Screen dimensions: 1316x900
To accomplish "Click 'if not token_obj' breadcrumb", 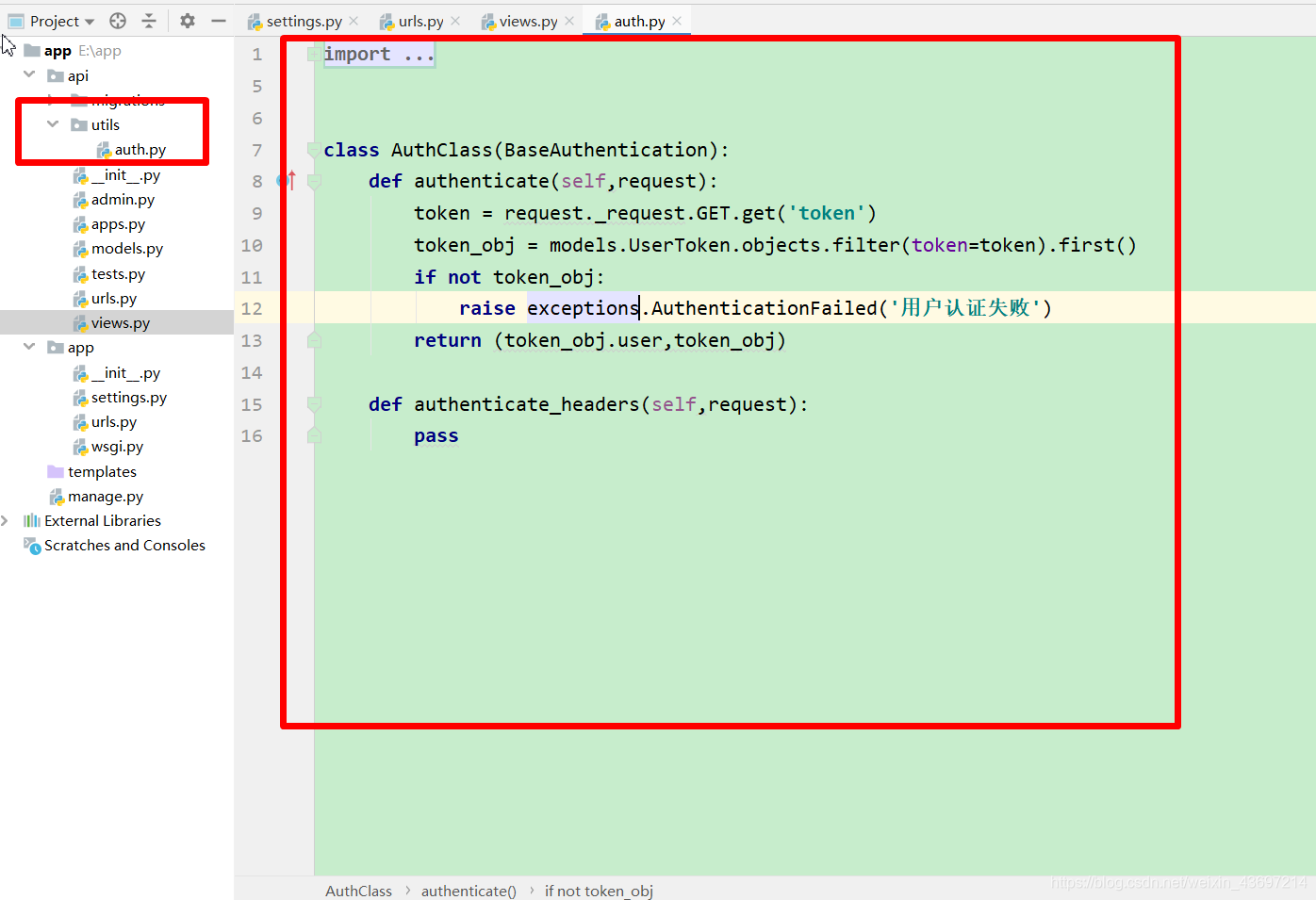I will (599, 891).
